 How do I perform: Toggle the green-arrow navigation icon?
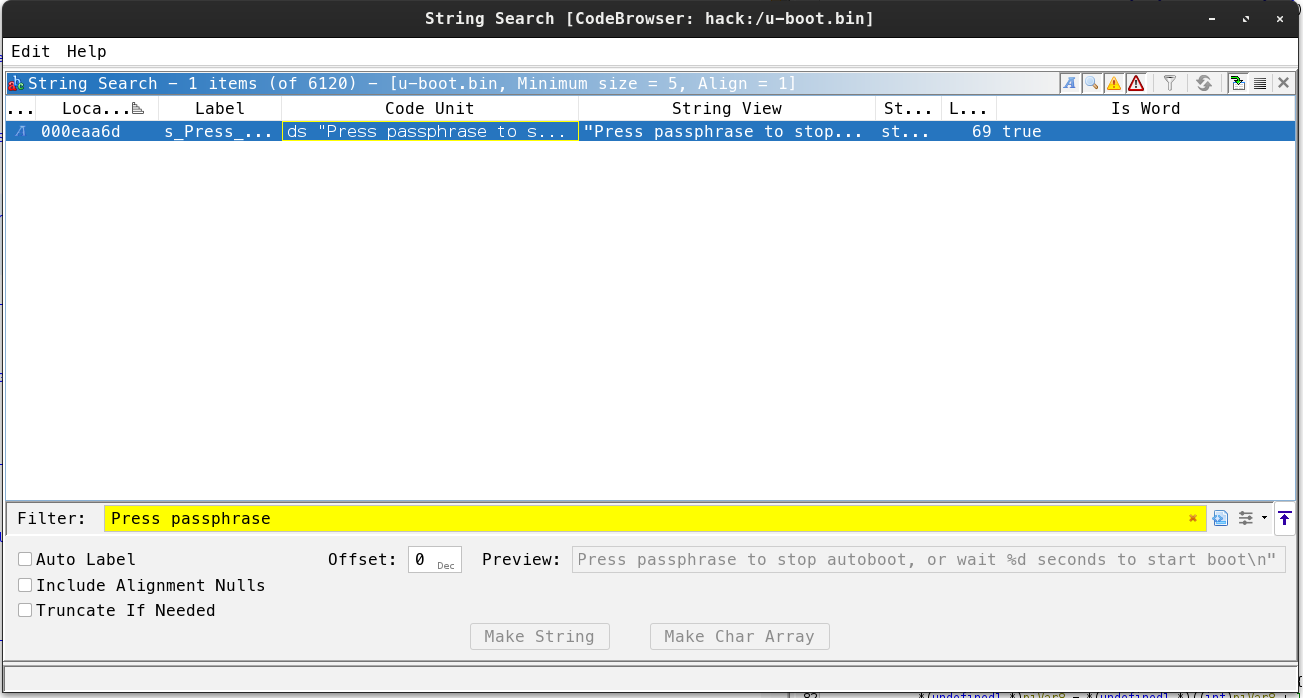[1238, 84]
